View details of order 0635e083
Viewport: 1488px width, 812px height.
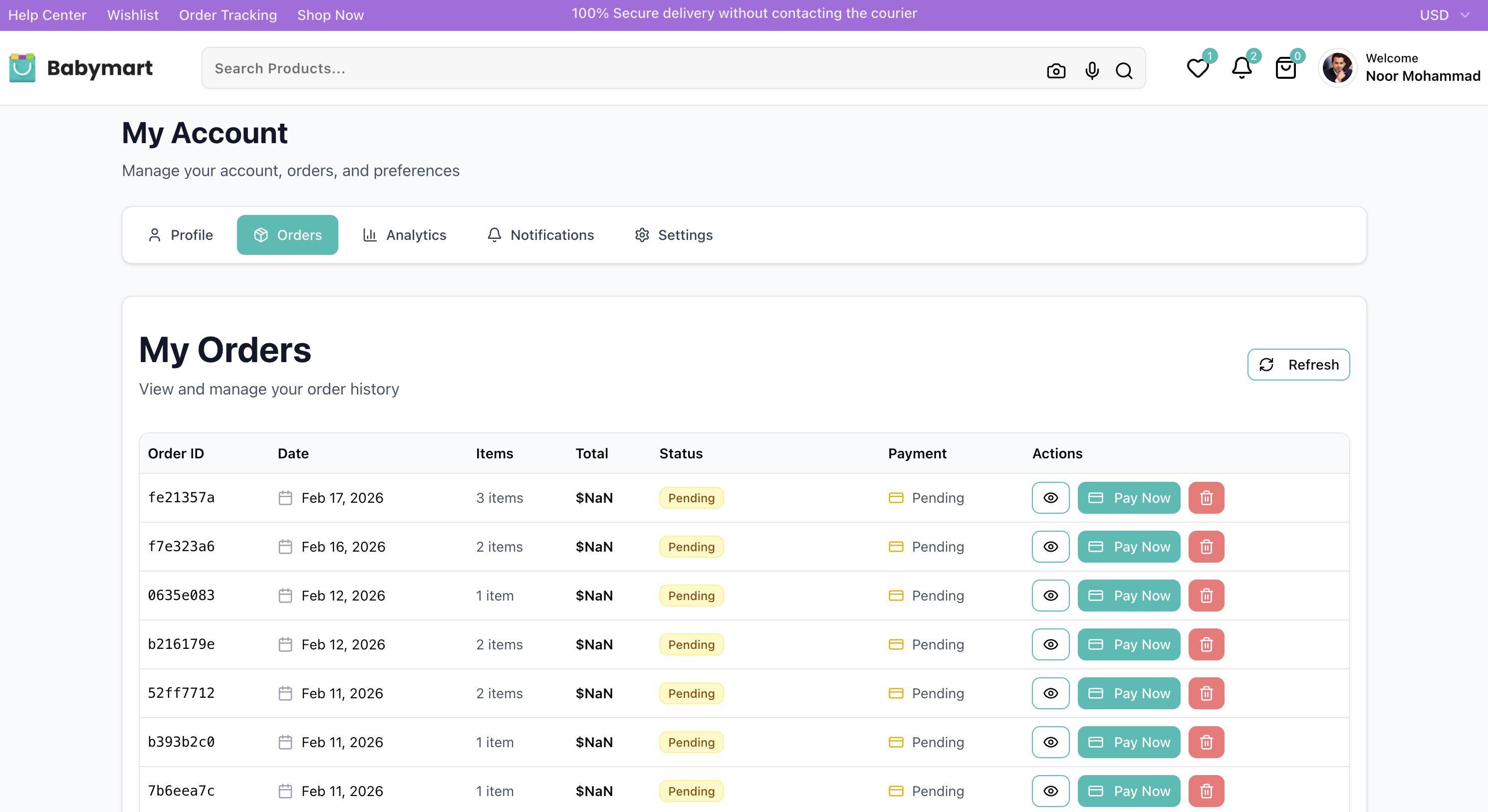point(1050,596)
